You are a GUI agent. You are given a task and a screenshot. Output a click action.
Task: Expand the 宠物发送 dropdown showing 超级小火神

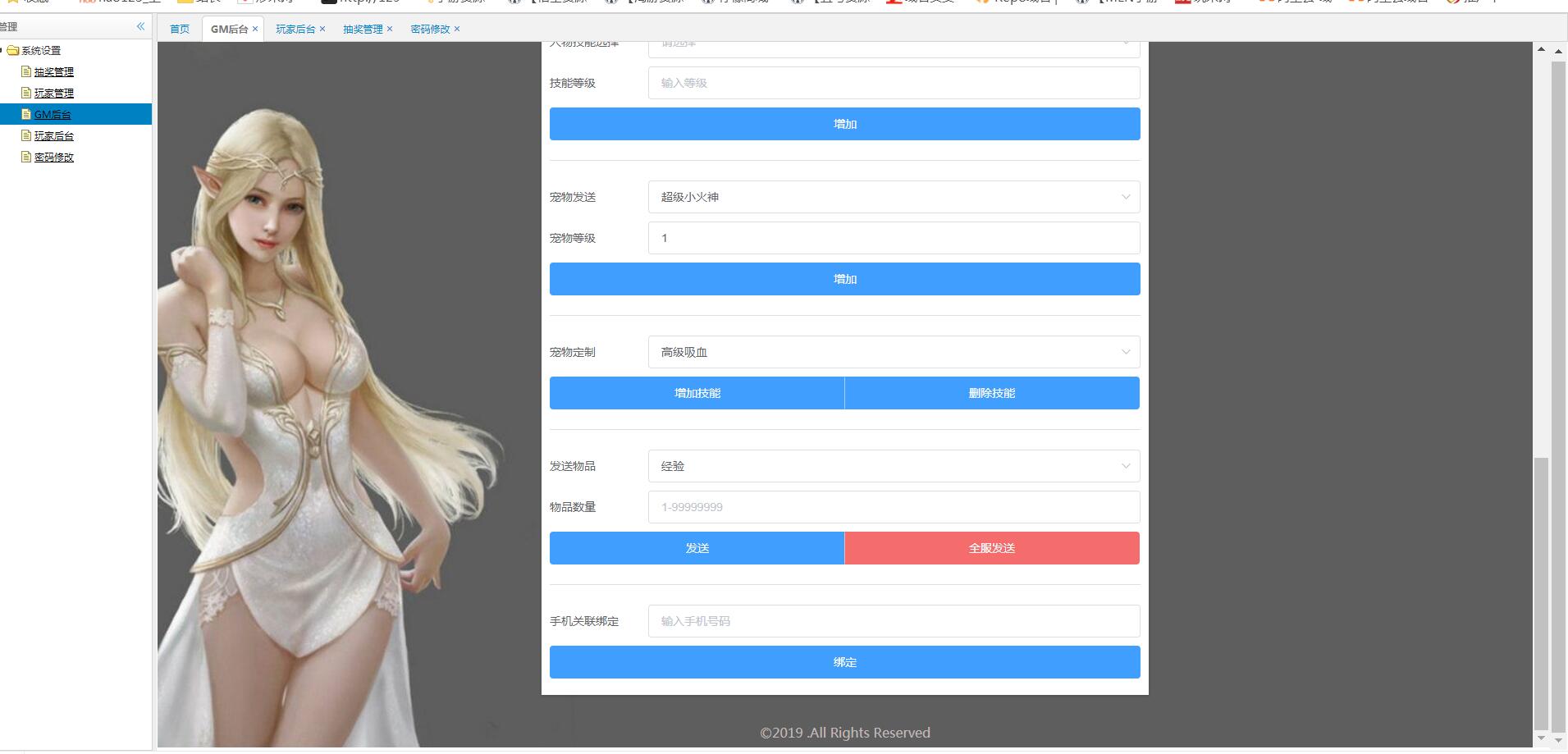click(x=894, y=197)
